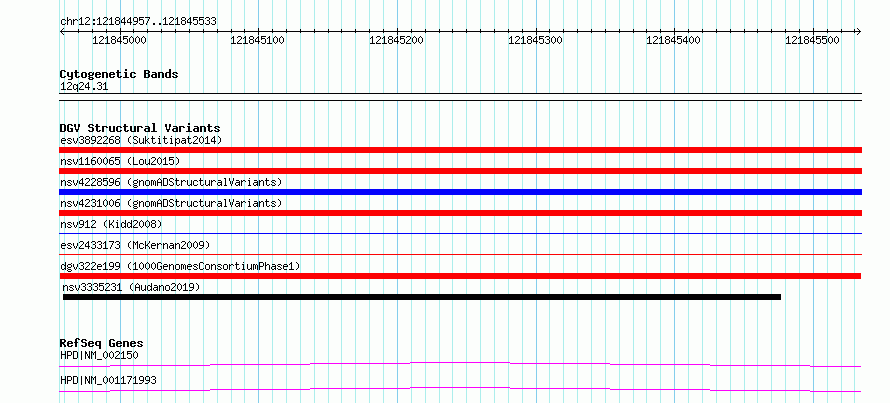
Task: Select the red bar under esv3892268
Action: pos(460,150)
